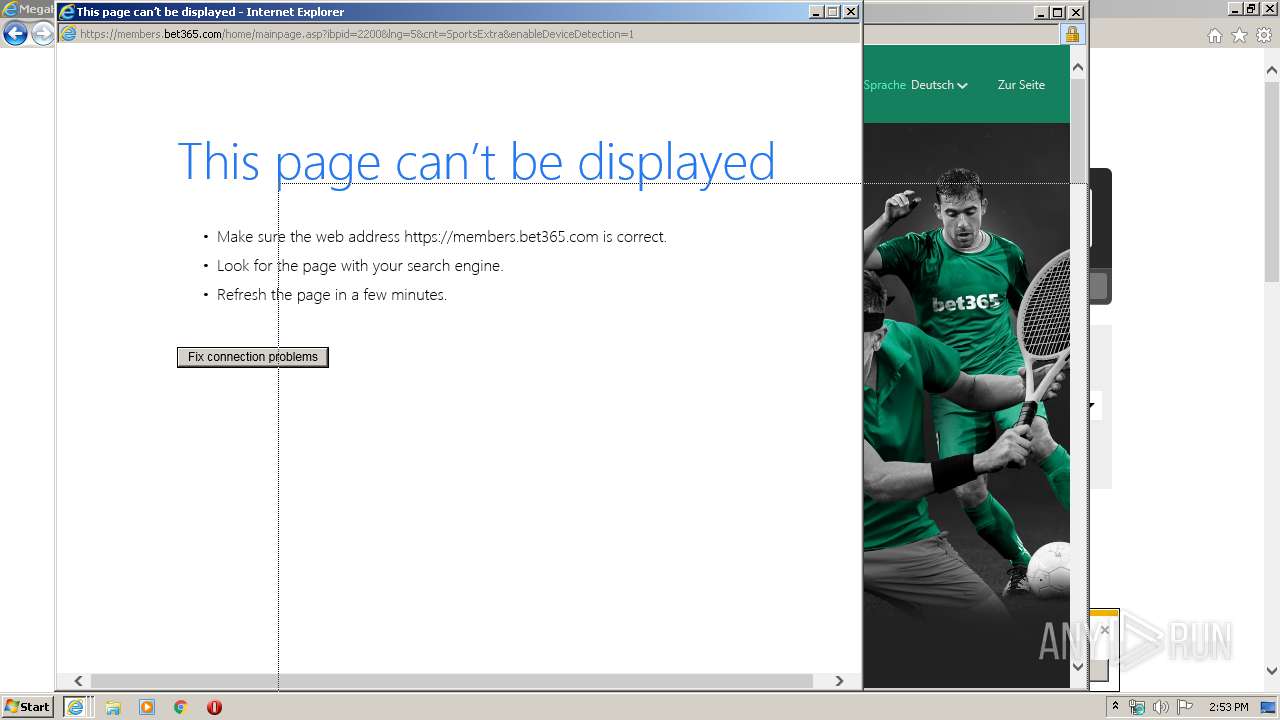Screen dimensions: 1280x720
Task: Click Show desktop button in taskbar corner
Action: click(1269, 707)
